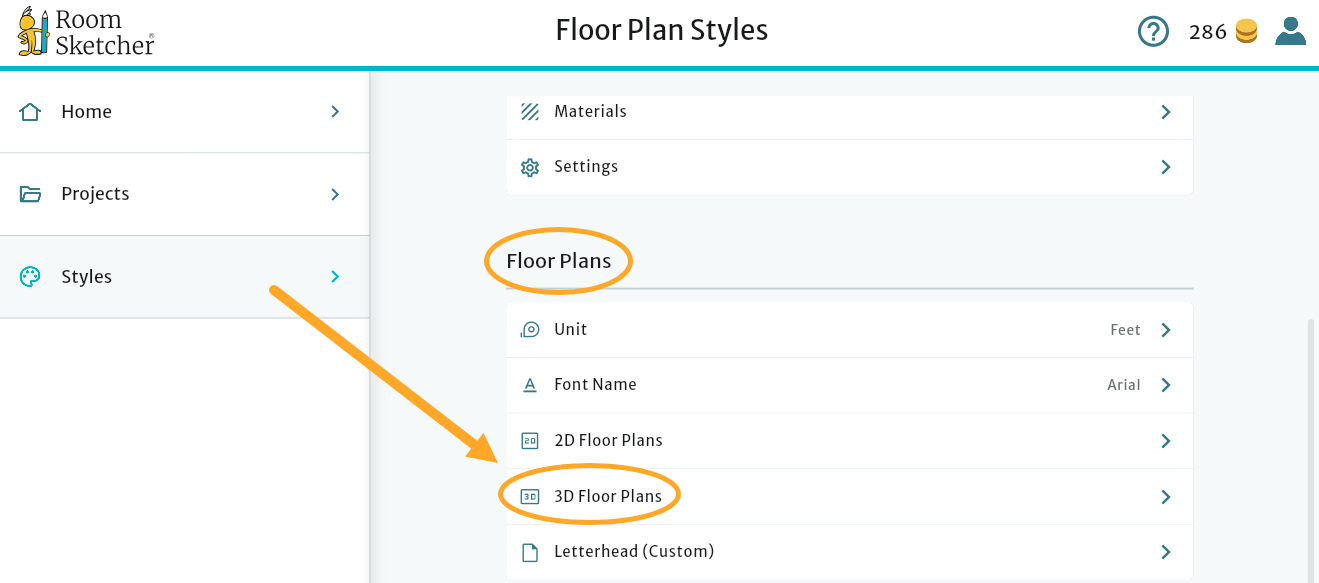Open the help question-mark icon
The width and height of the screenshot is (1319, 583).
[1153, 31]
